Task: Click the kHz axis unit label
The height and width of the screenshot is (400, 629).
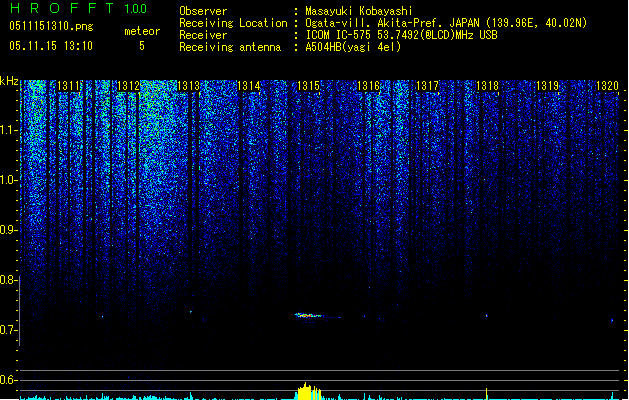Action: click(x=9, y=81)
